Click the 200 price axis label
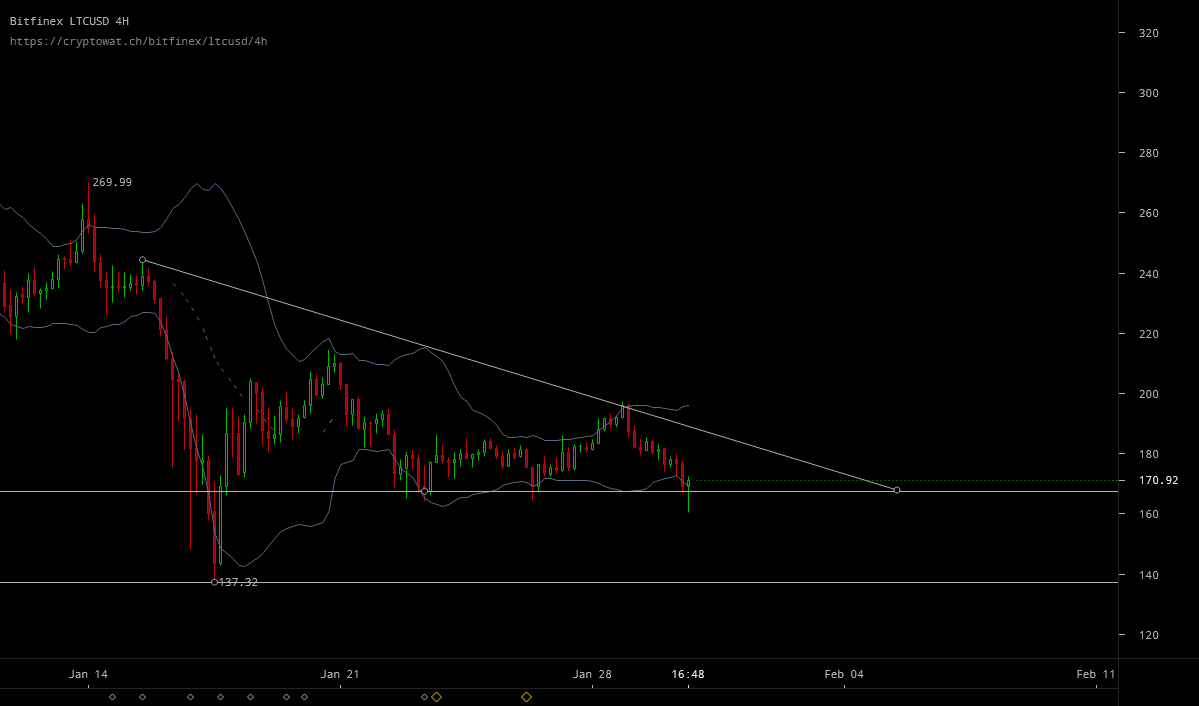The image size is (1199, 706). (1149, 394)
